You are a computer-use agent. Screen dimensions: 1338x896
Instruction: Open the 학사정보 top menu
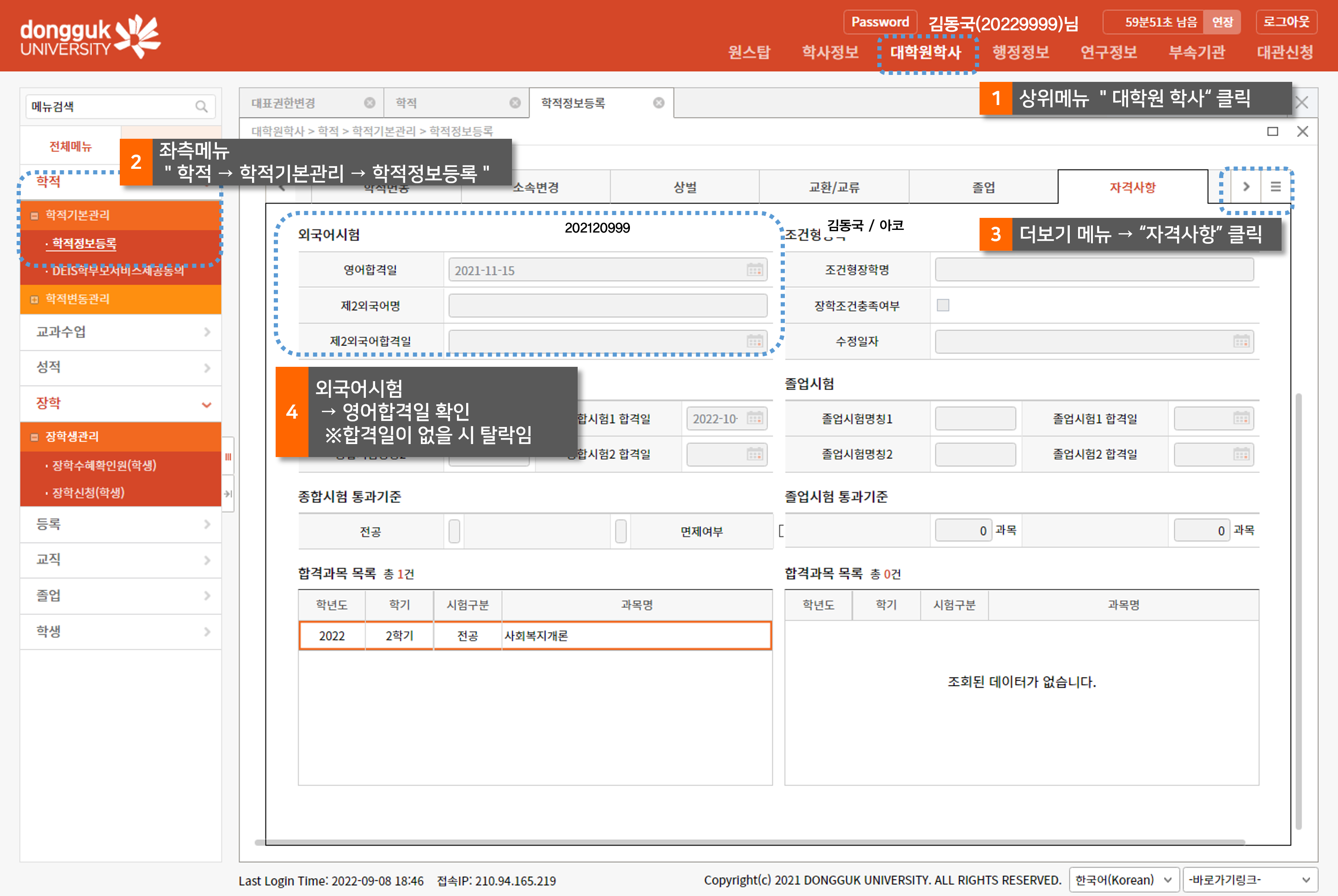(830, 53)
